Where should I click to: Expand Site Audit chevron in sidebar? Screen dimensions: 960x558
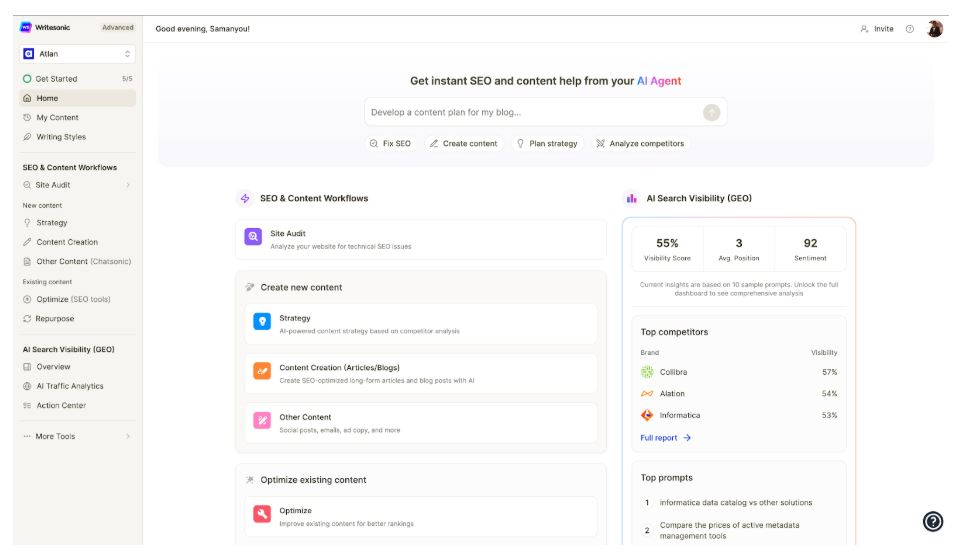click(x=128, y=185)
